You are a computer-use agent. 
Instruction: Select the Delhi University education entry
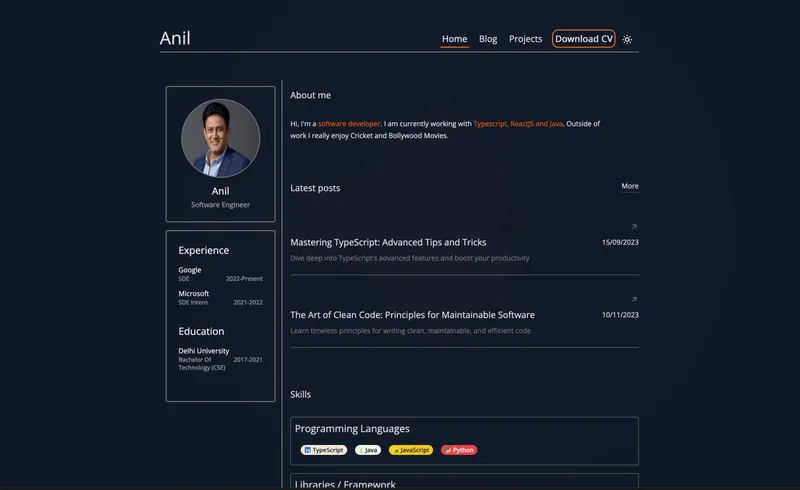[204, 351]
